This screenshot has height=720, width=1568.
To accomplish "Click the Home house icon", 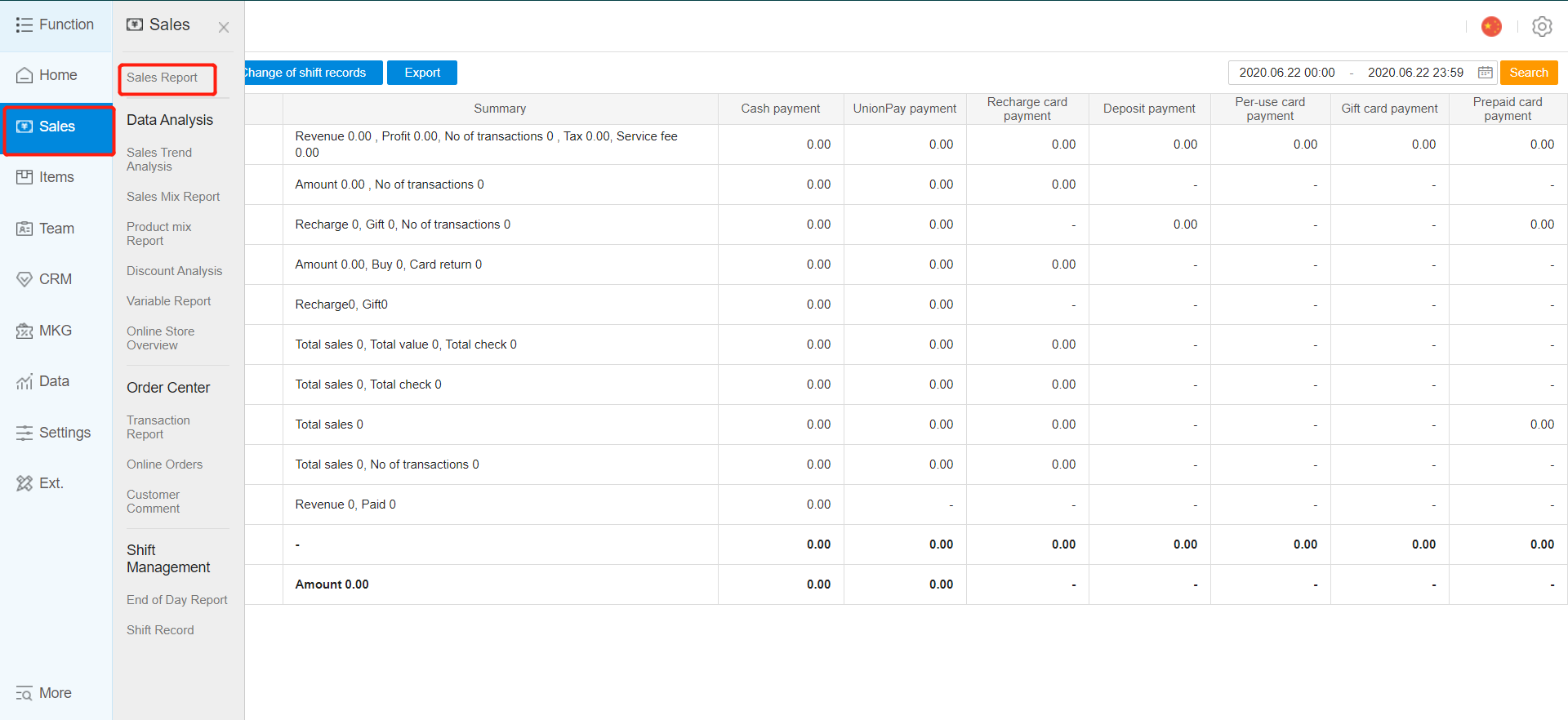I will coord(24,75).
